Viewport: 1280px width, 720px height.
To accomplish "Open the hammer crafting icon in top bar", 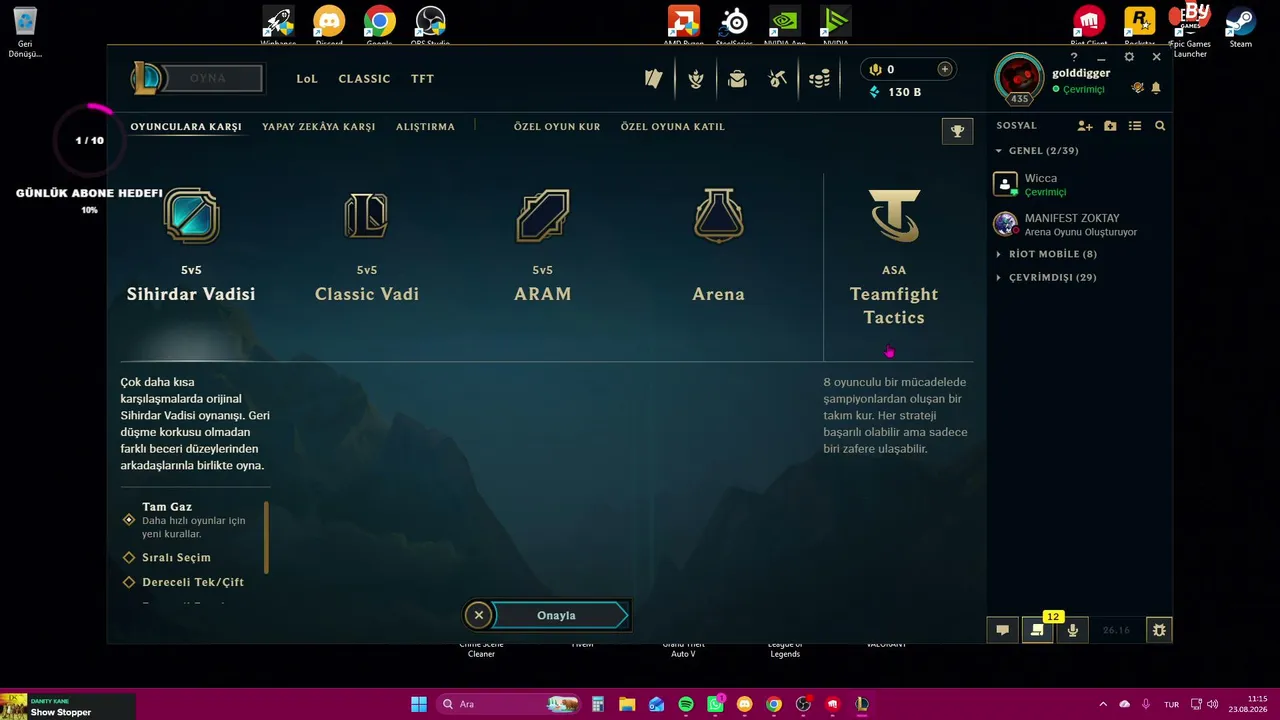I will [778, 79].
